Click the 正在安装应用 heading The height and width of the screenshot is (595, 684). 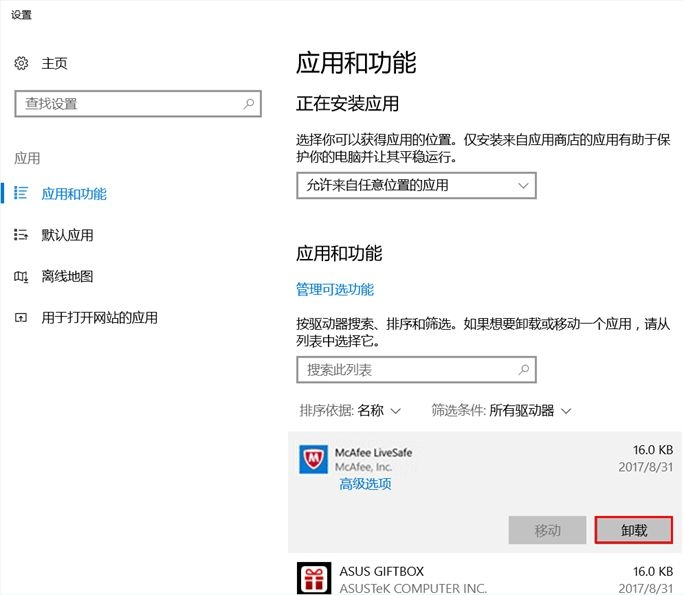tap(347, 104)
